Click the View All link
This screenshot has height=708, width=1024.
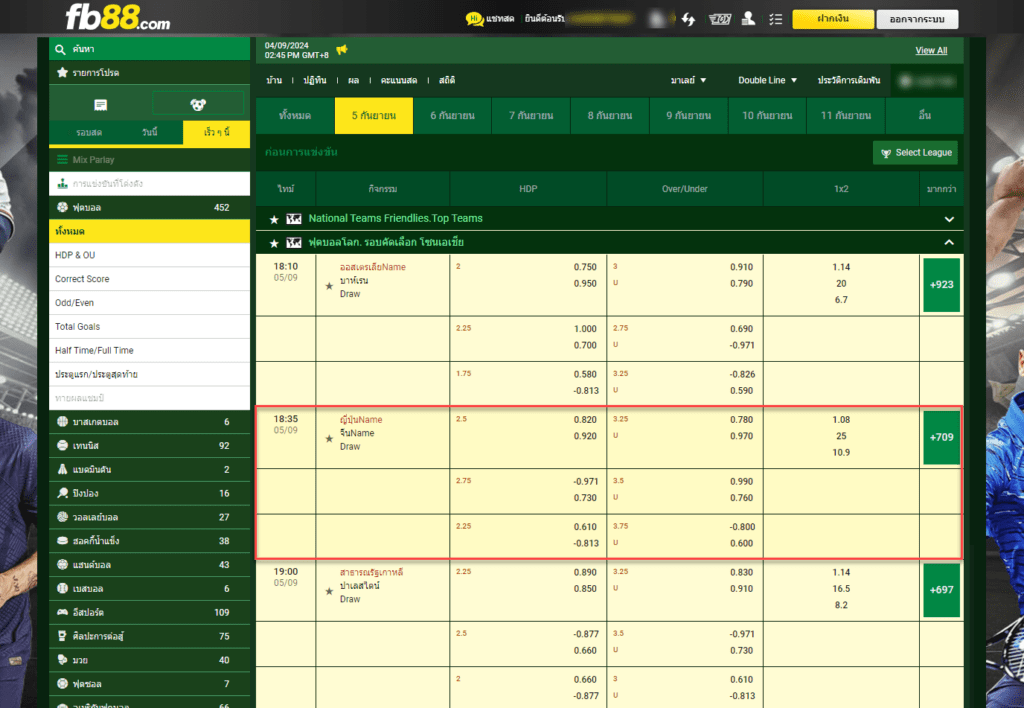(x=931, y=50)
